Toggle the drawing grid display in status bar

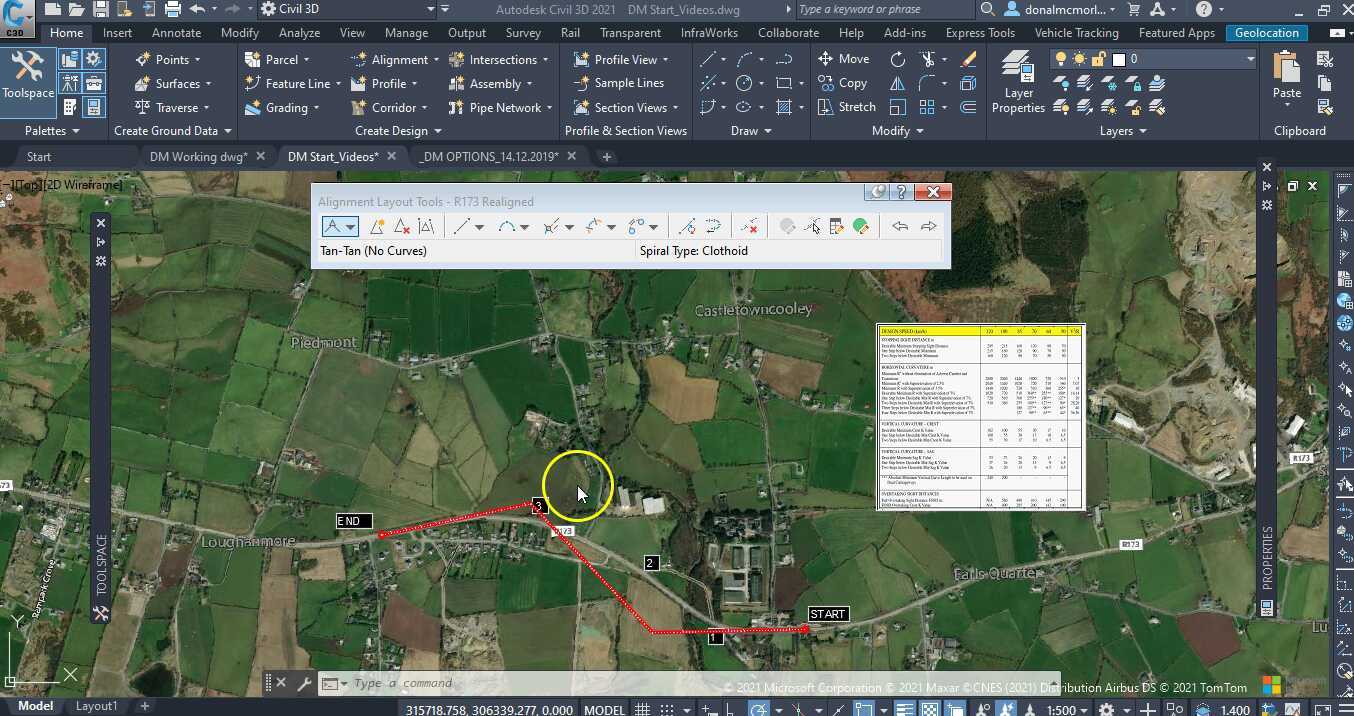tap(644, 709)
